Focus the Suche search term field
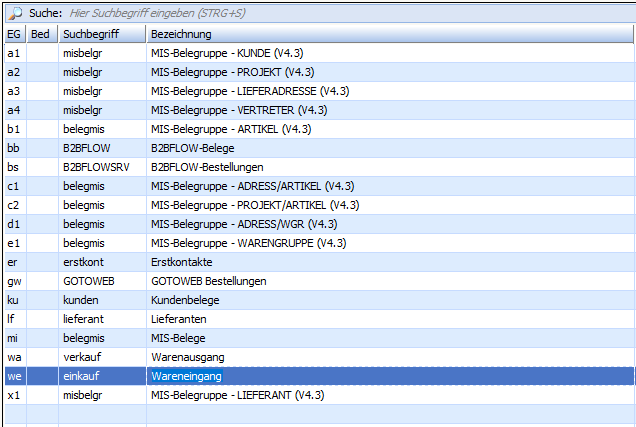 point(349,13)
